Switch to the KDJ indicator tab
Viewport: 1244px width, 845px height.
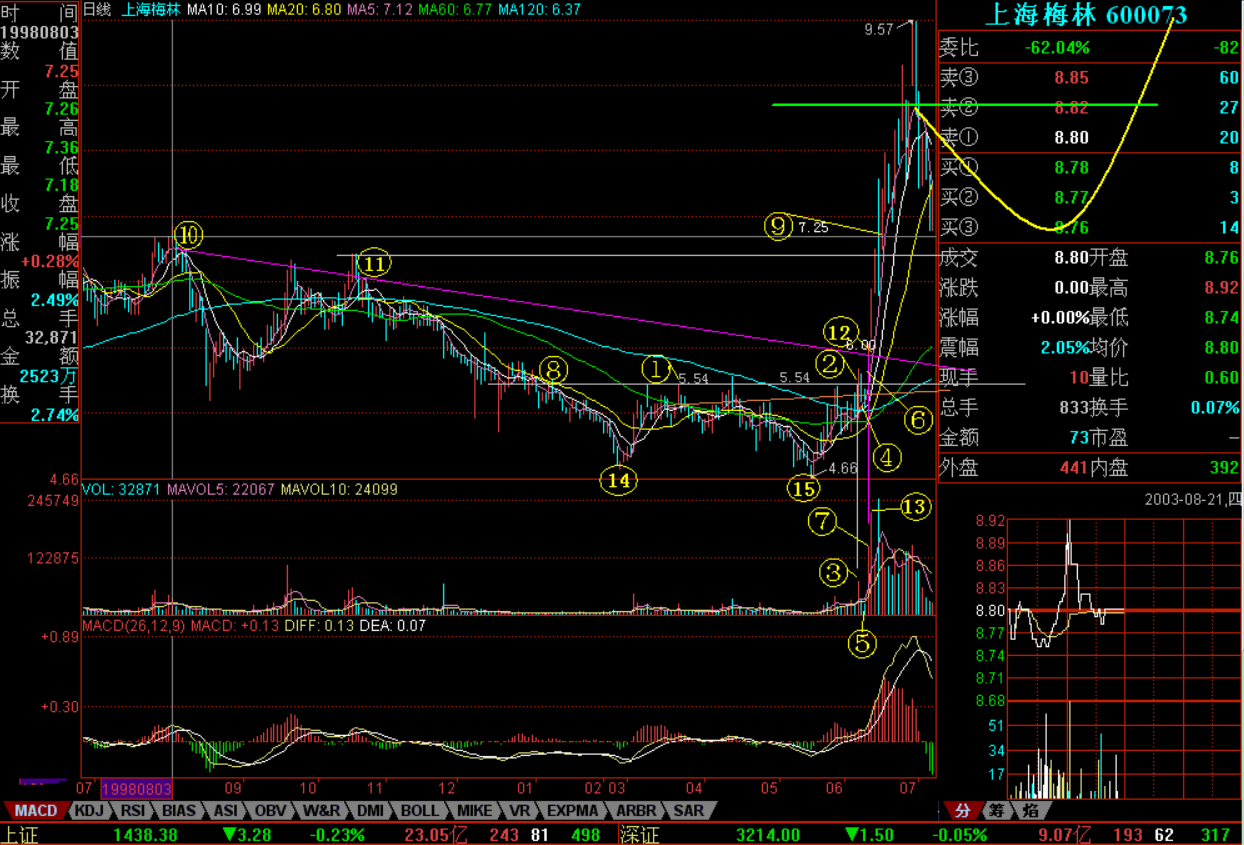89,810
